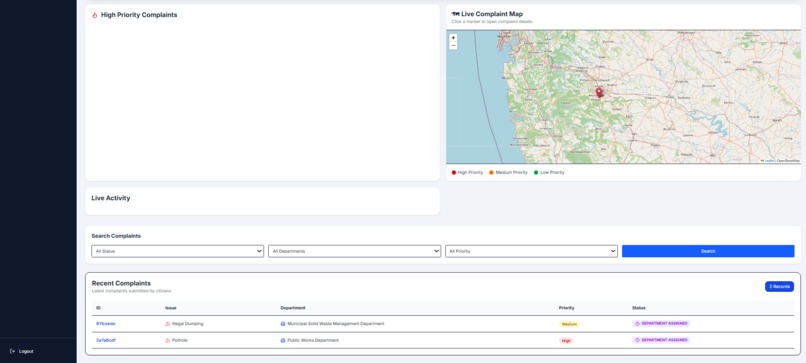806x363 pixels.
Task: Click Public Works Department text
Action: (313, 340)
